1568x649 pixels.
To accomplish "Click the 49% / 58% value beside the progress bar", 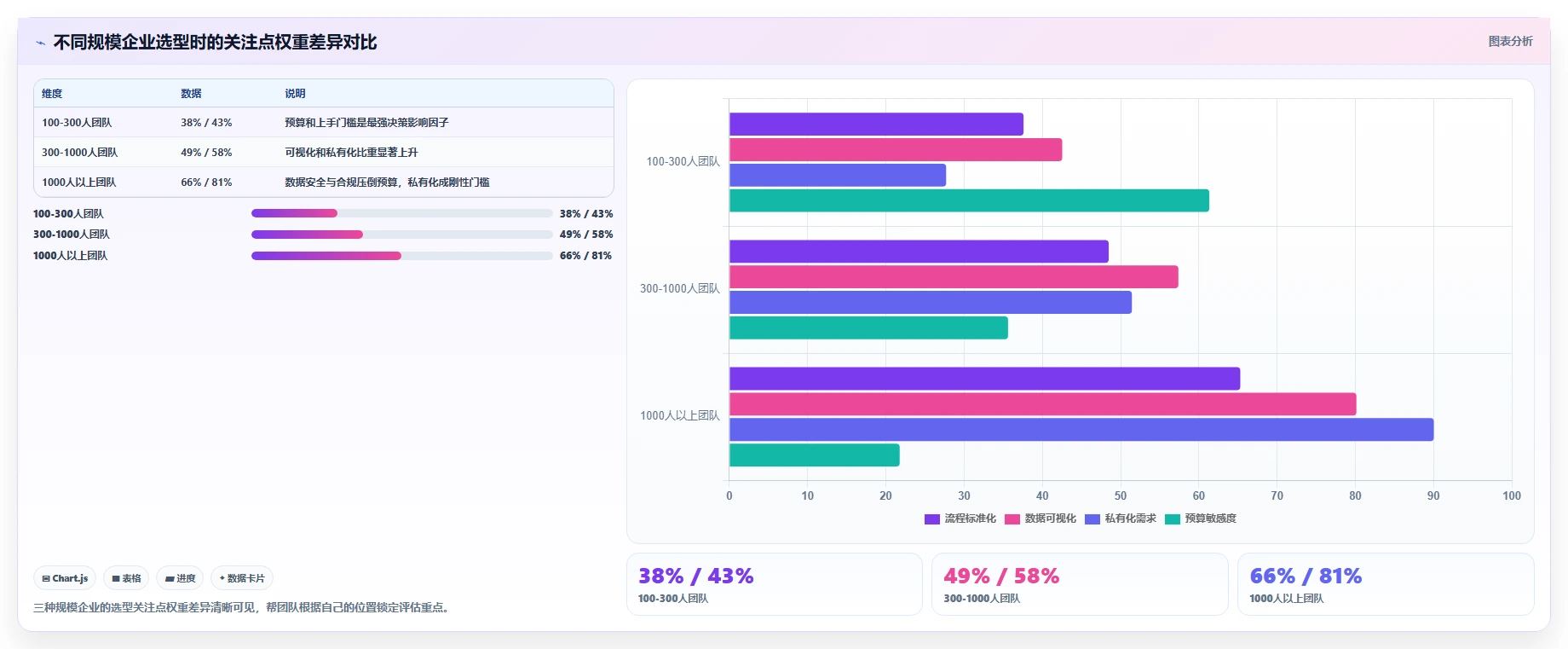I will 586,235.
